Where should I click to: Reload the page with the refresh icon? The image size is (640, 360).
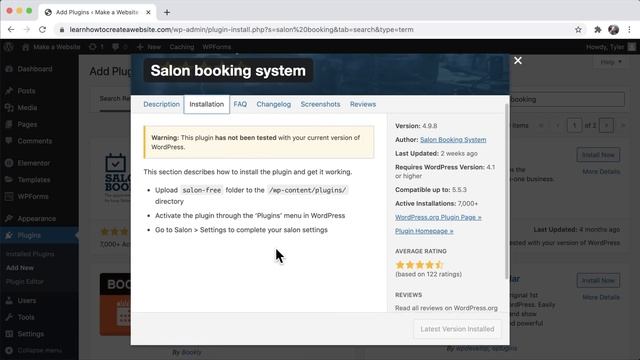42,29
